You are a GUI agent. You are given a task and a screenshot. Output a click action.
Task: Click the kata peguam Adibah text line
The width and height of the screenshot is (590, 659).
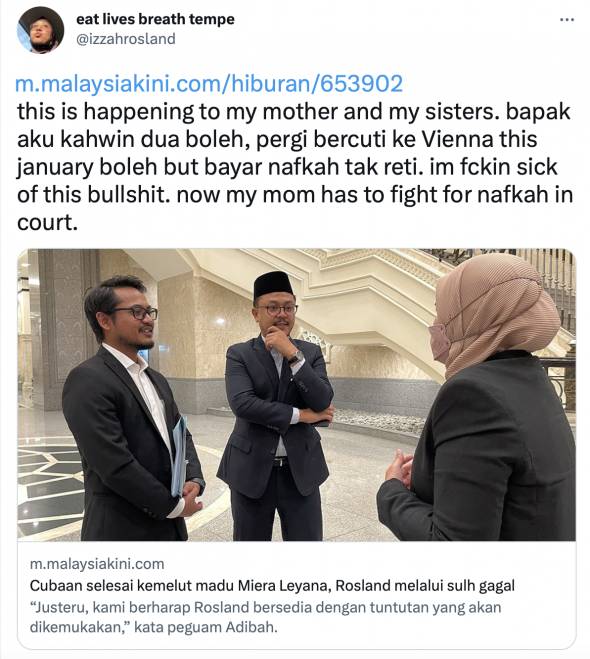pos(153,627)
